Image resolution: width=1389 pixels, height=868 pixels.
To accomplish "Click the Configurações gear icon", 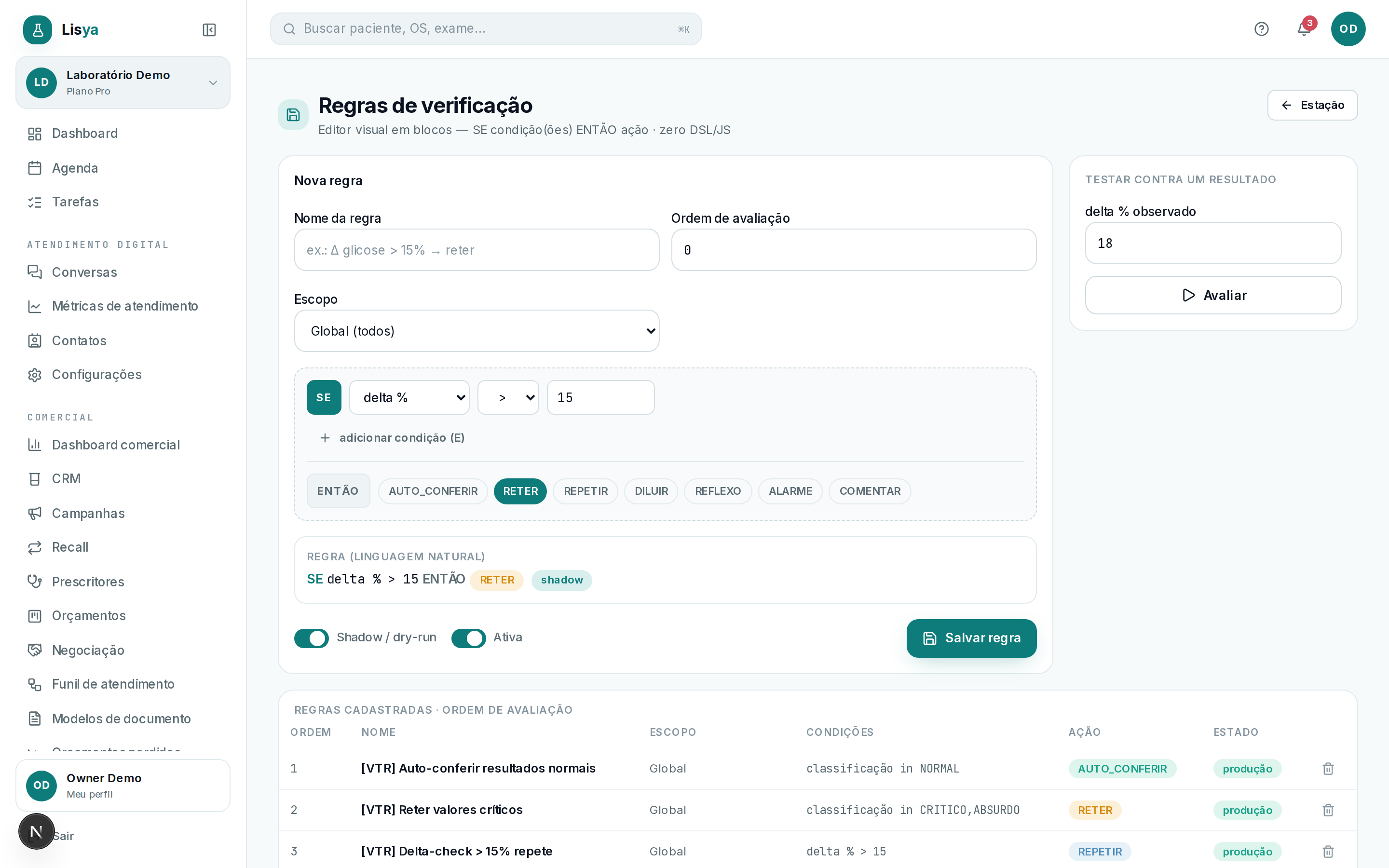I will 34,375.
